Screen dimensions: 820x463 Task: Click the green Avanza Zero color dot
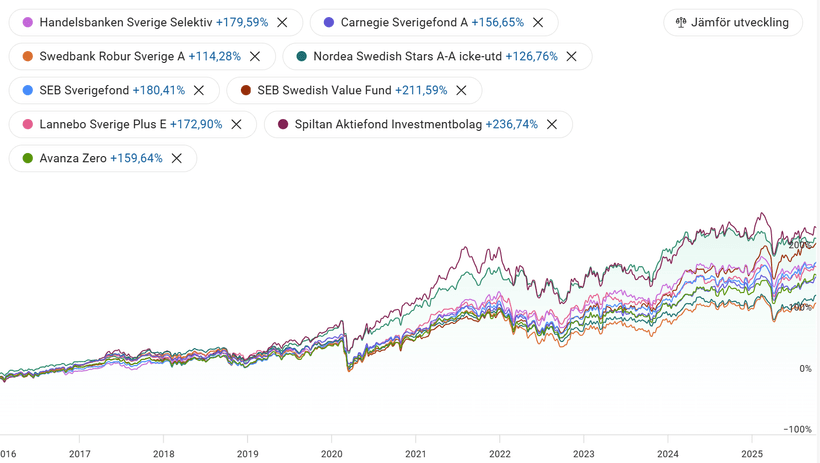click(28, 158)
